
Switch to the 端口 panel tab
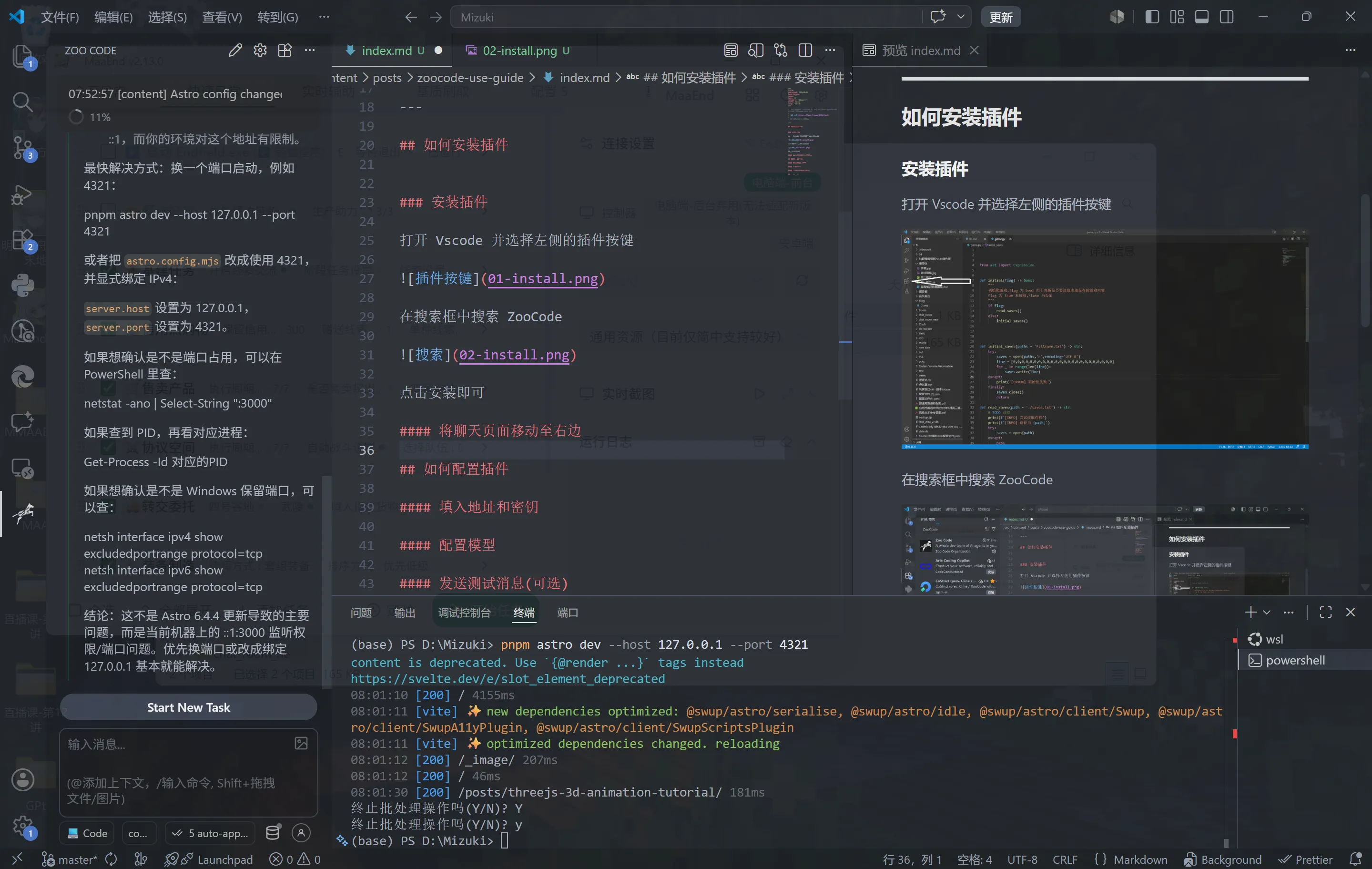[568, 612]
